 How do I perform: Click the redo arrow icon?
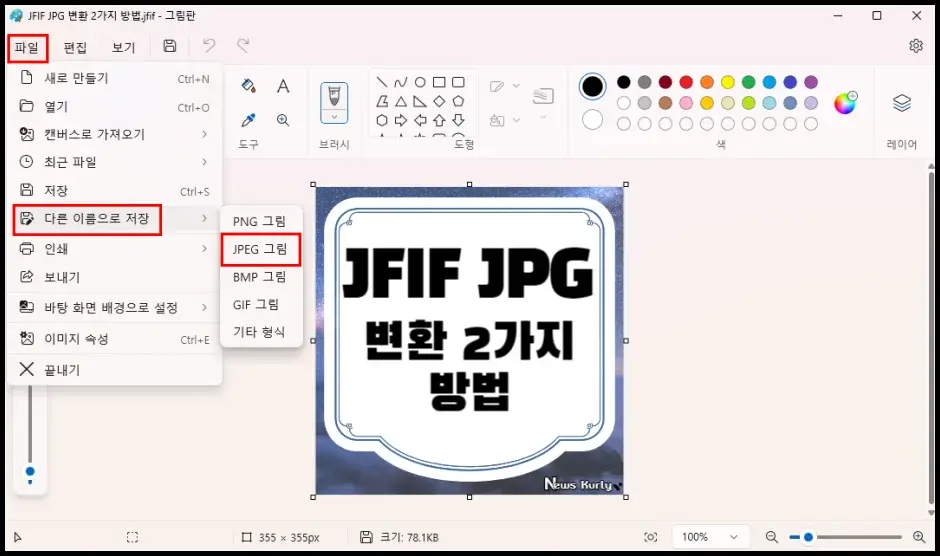coord(243,46)
